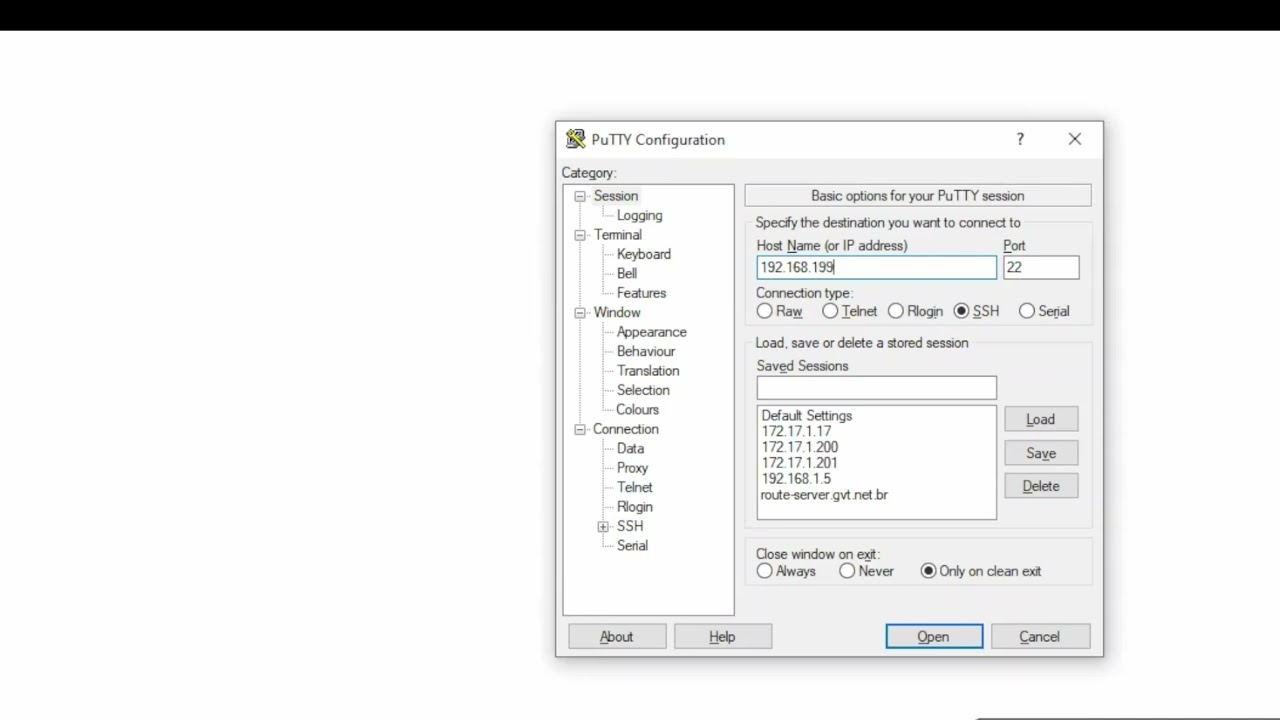The width and height of the screenshot is (1280, 720).
Task: Click the Cancel button
Action: point(1039,637)
